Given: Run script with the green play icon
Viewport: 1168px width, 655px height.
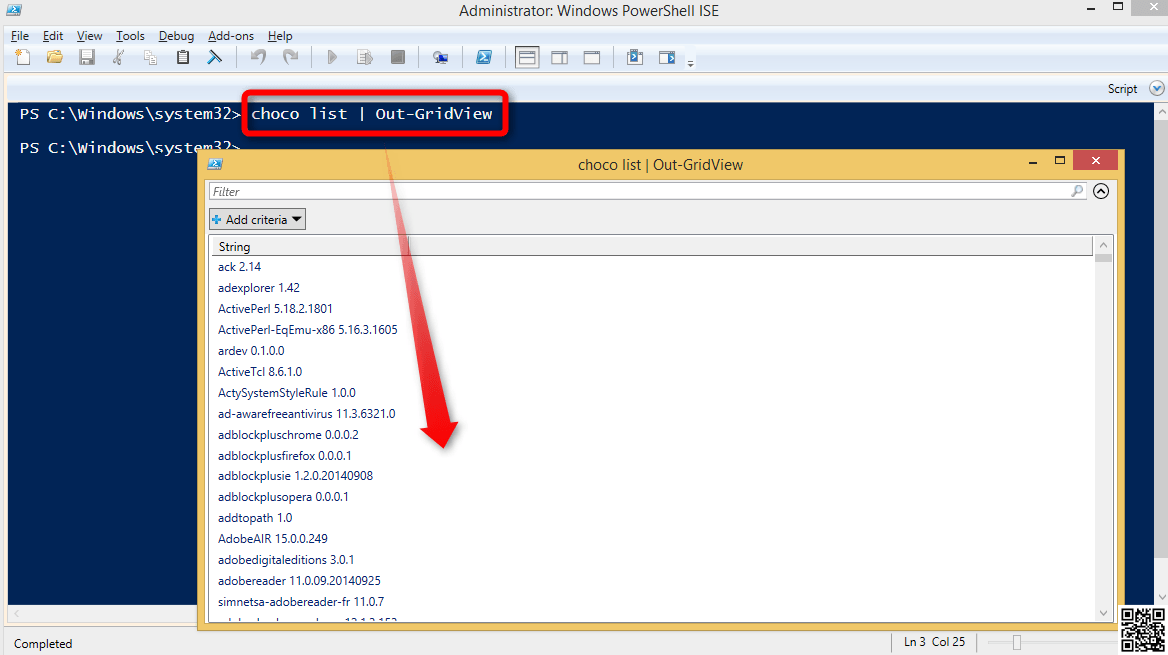Looking at the screenshot, I should point(332,57).
